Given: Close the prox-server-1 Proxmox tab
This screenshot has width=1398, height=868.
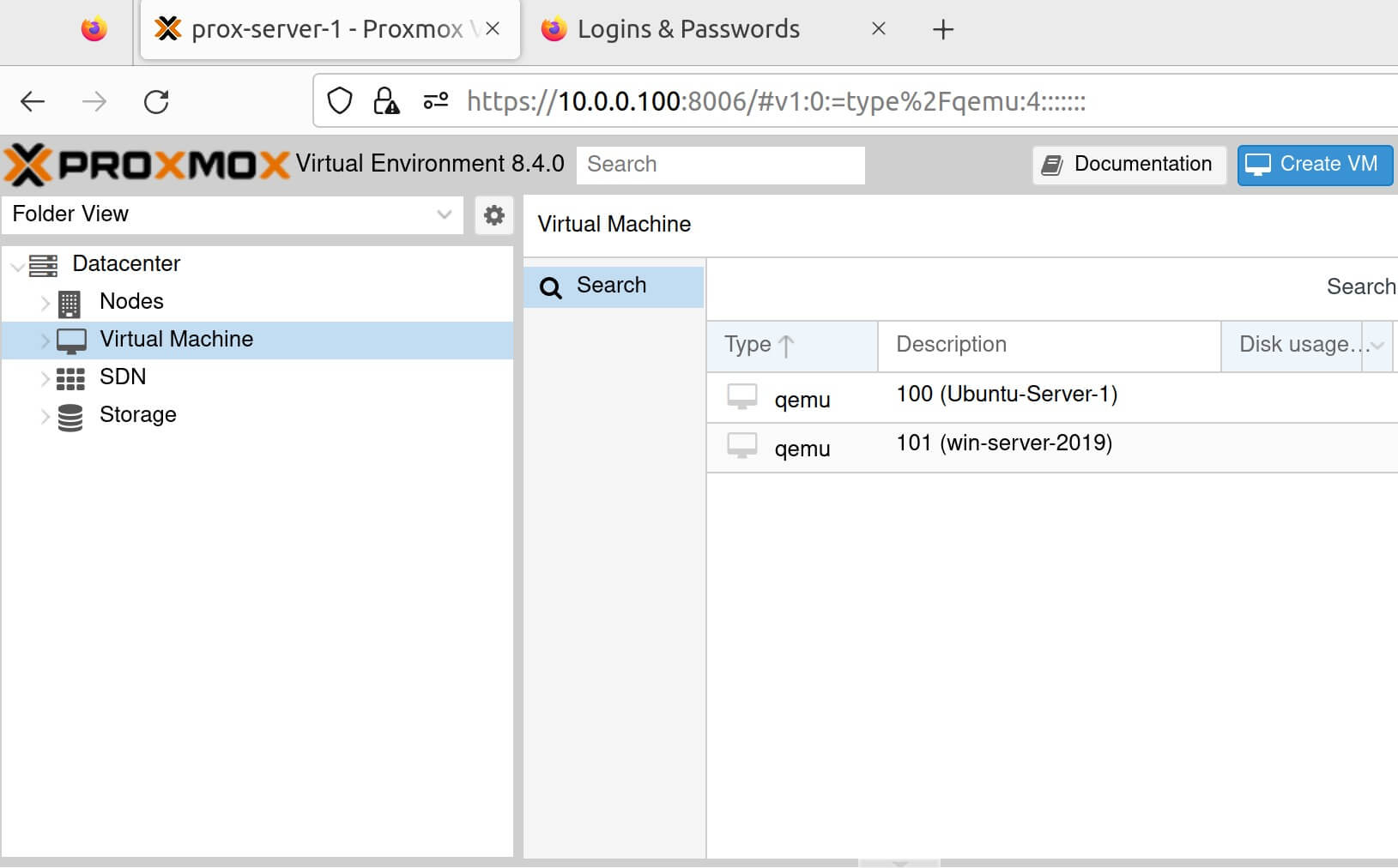Looking at the screenshot, I should click(x=493, y=28).
